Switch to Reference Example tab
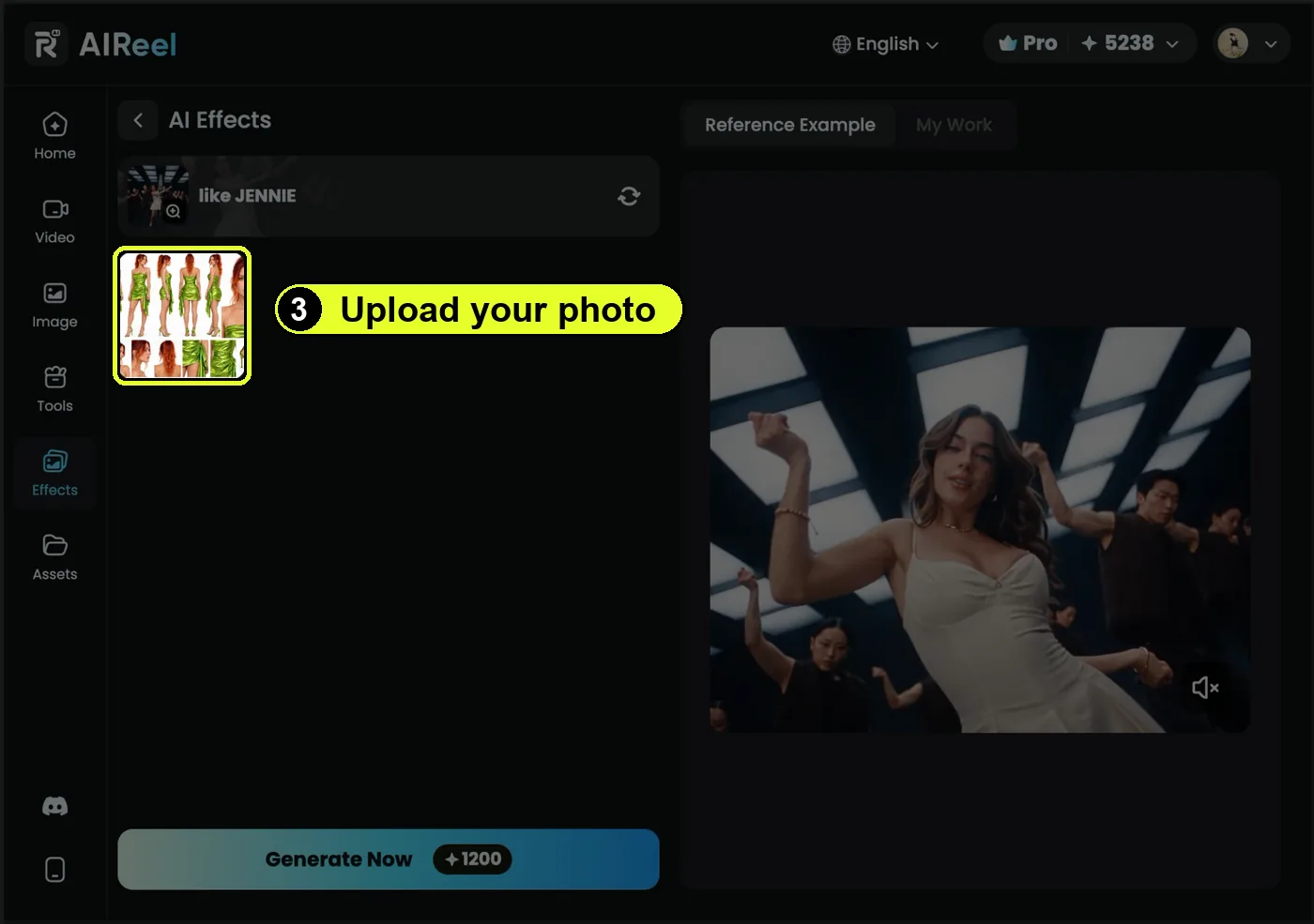Viewport: 1314px width, 924px height. point(789,125)
